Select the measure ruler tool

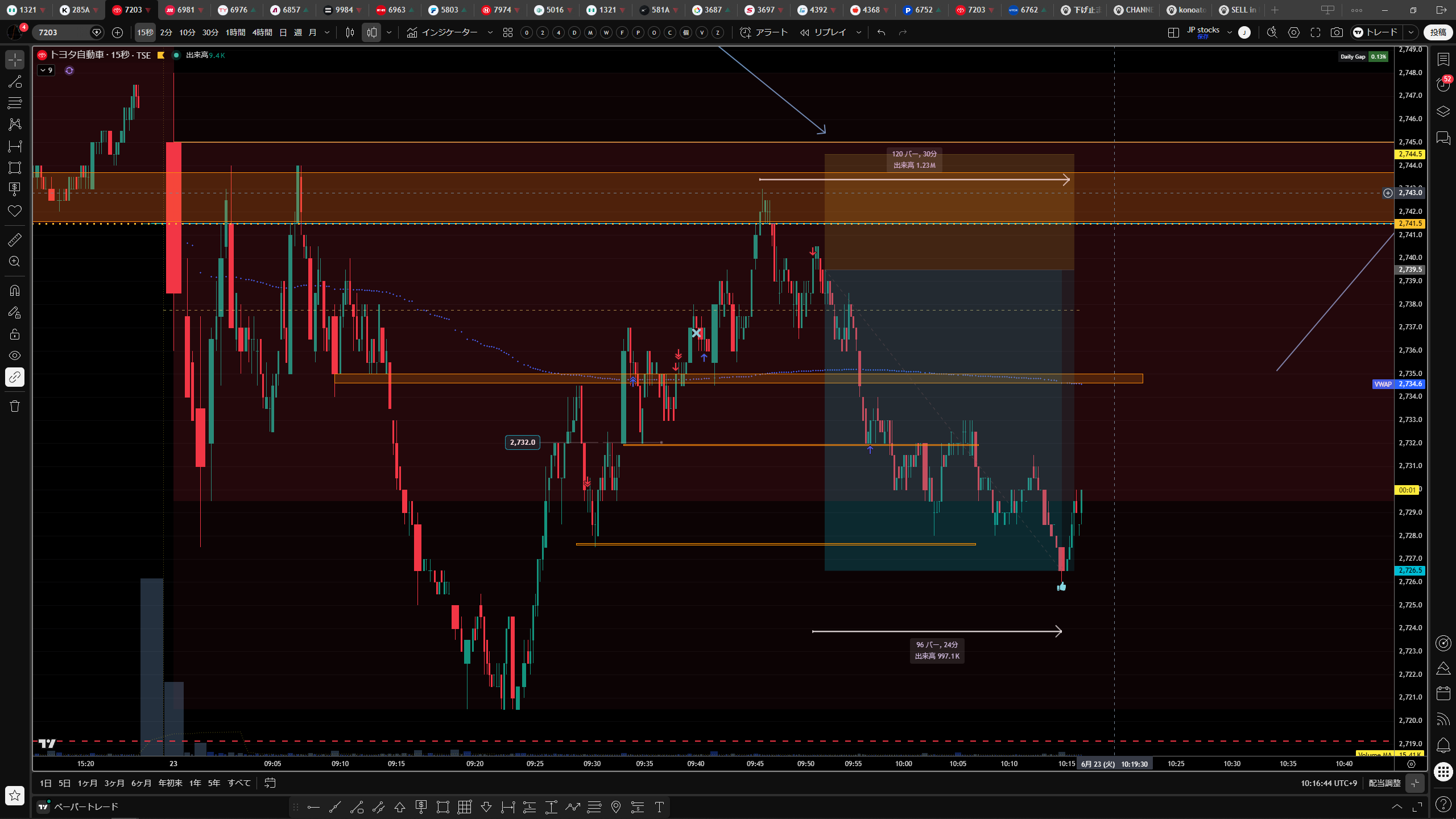click(15, 239)
